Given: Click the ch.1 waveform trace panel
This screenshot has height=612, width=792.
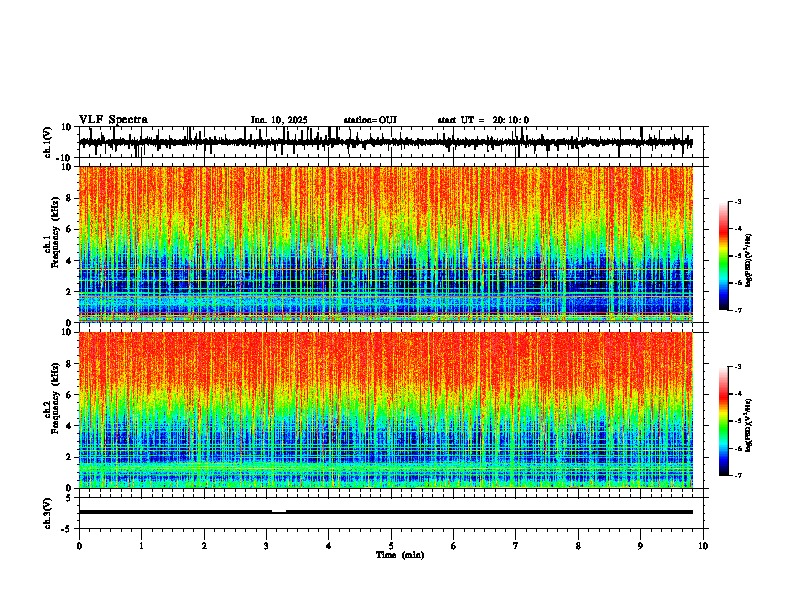Looking at the screenshot, I should coord(391,142).
